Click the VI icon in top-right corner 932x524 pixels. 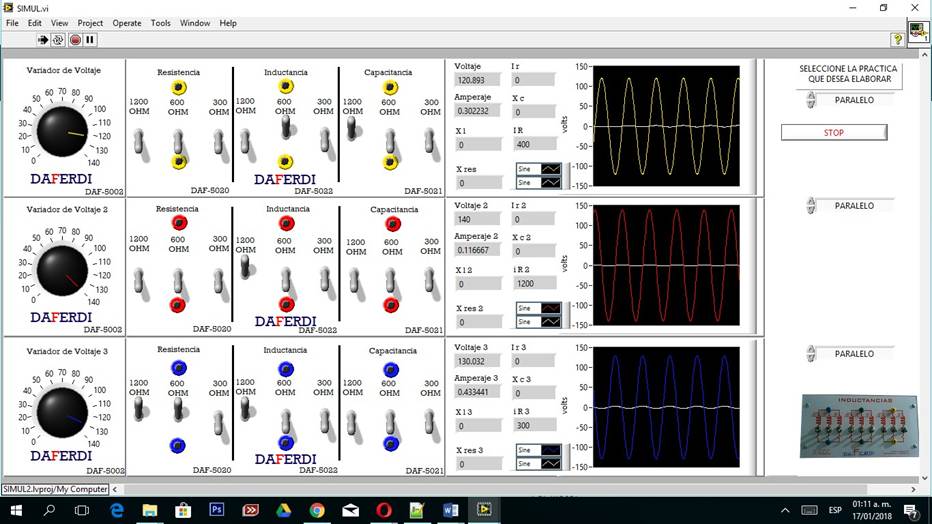tap(918, 34)
